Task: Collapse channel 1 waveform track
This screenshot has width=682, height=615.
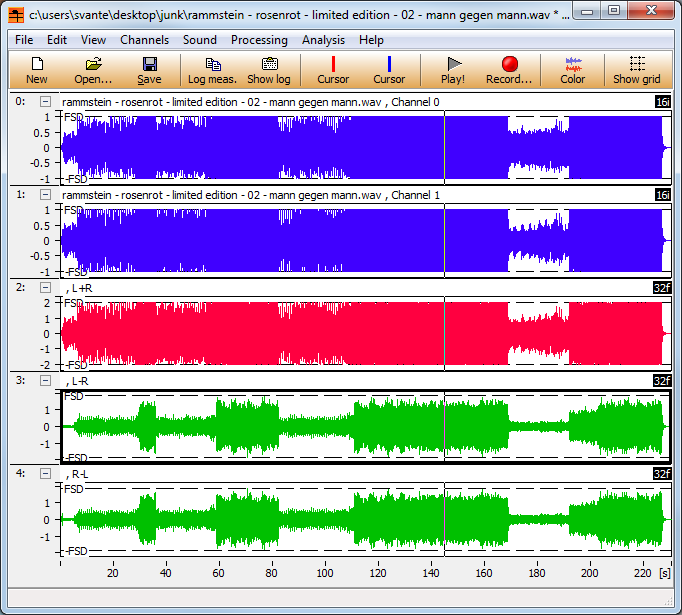Action: (x=45, y=195)
